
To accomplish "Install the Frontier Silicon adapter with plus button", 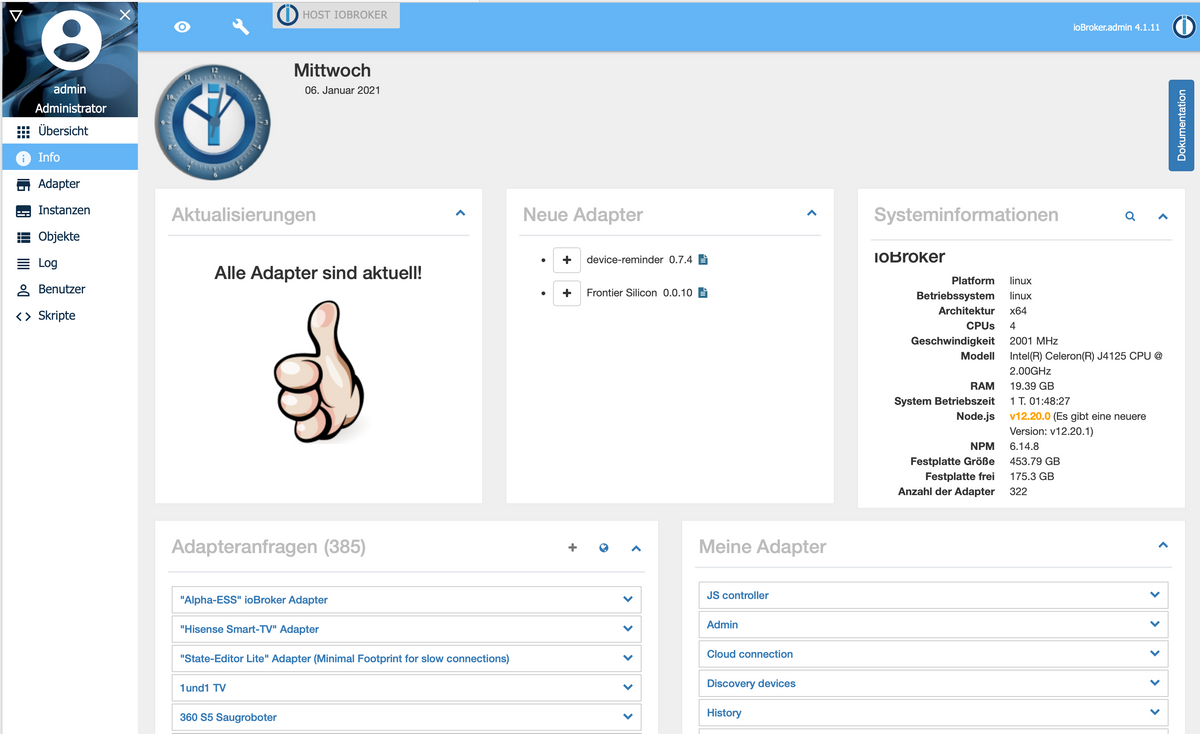I will click(567, 293).
